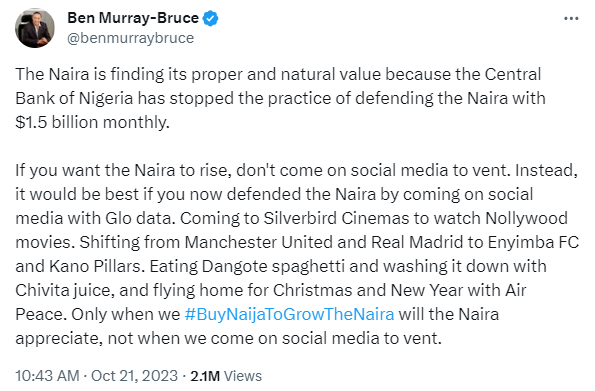Click the words "Kano Pillars"
Image resolution: width=595 pixels, height=391 pixels.
tap(95, 266)
